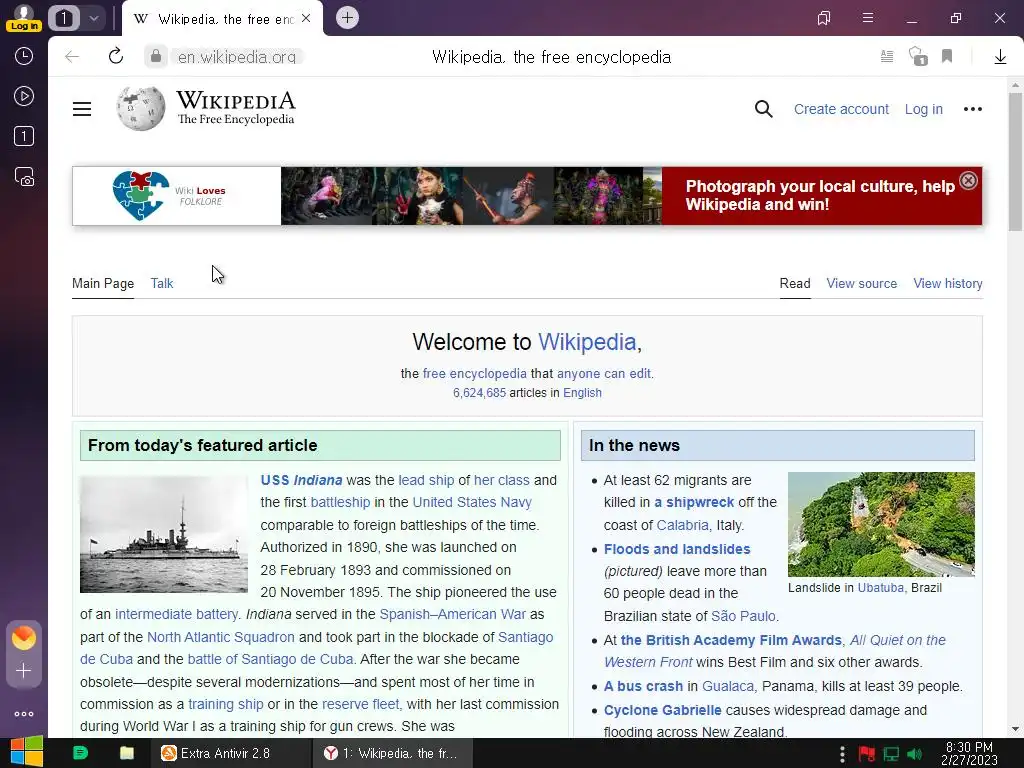Open the sidebar three-dots more options
The image size is (1024, 768).
24,714
